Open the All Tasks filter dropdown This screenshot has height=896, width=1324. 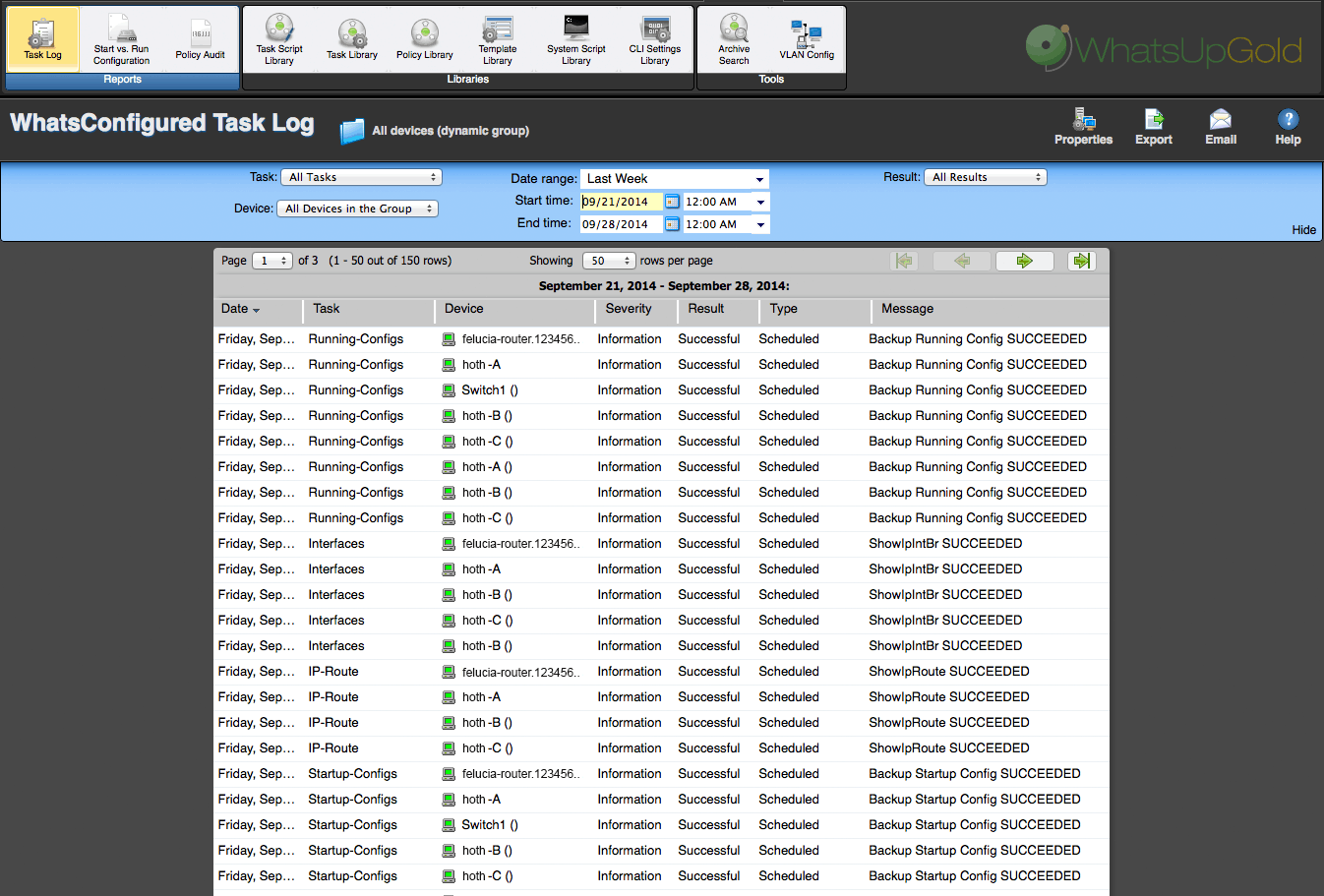click(x=361, y=177)
